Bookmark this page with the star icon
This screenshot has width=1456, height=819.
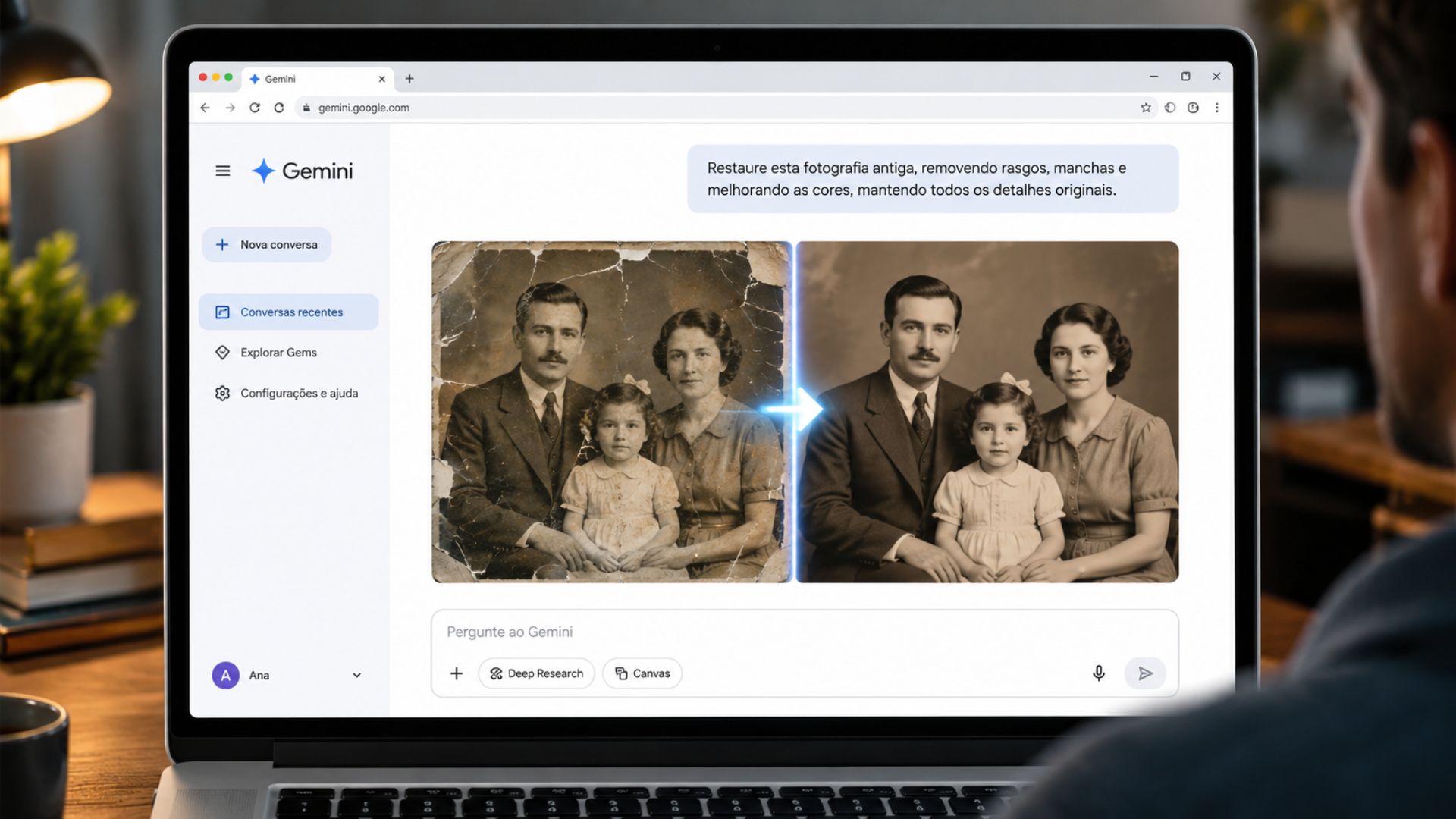point(1146,108)
